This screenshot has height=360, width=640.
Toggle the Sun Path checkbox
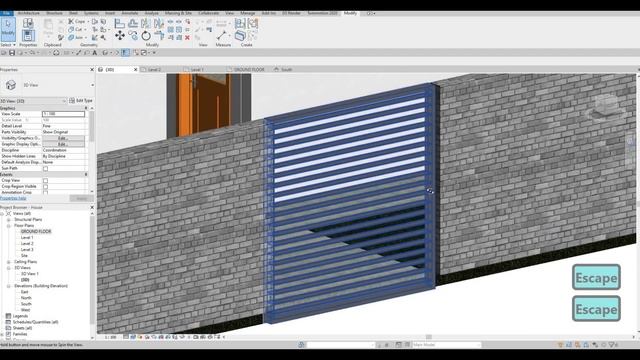(x=45, y=169)
